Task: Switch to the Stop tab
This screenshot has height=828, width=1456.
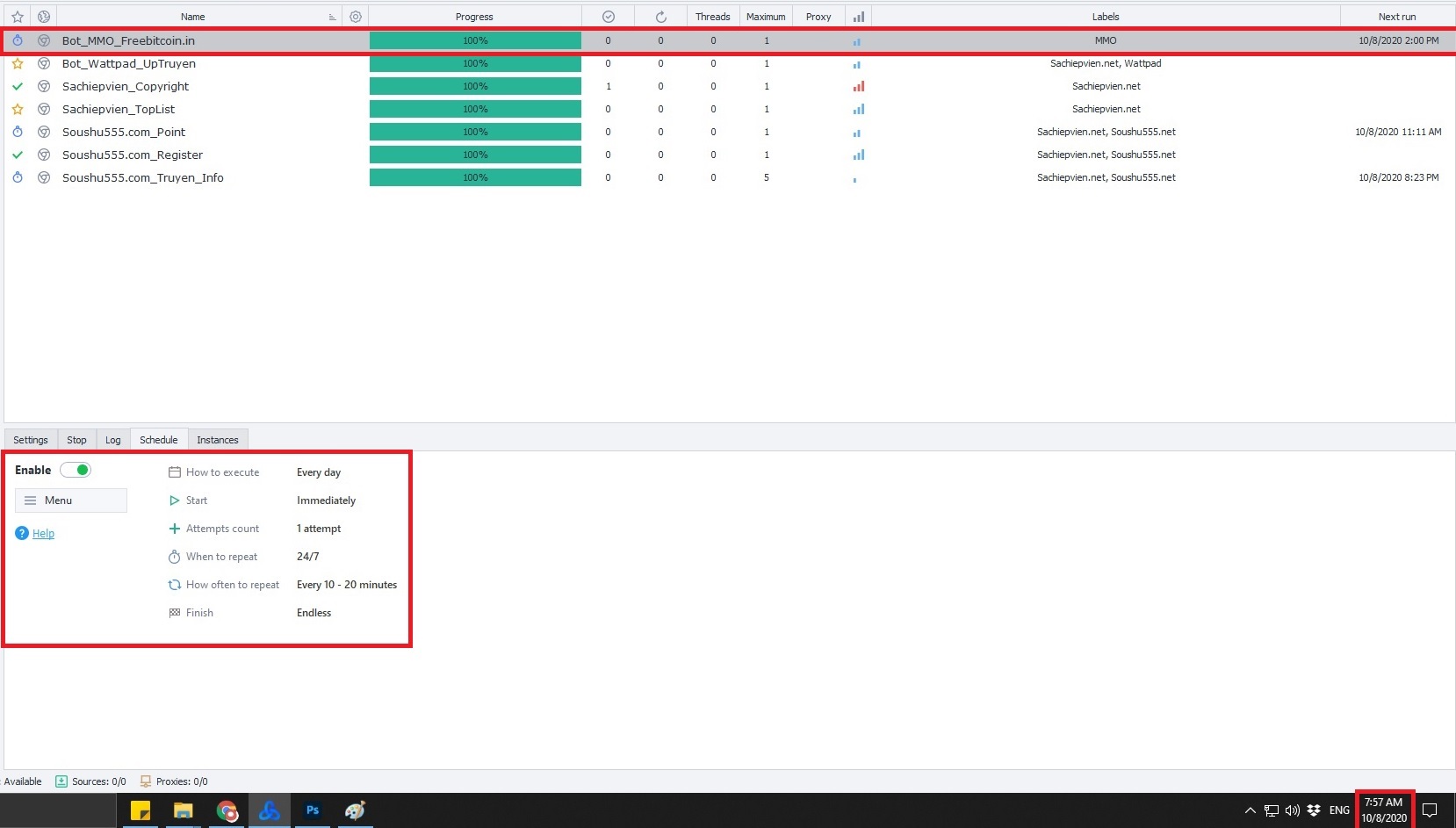Action: [x=76, y=440]
